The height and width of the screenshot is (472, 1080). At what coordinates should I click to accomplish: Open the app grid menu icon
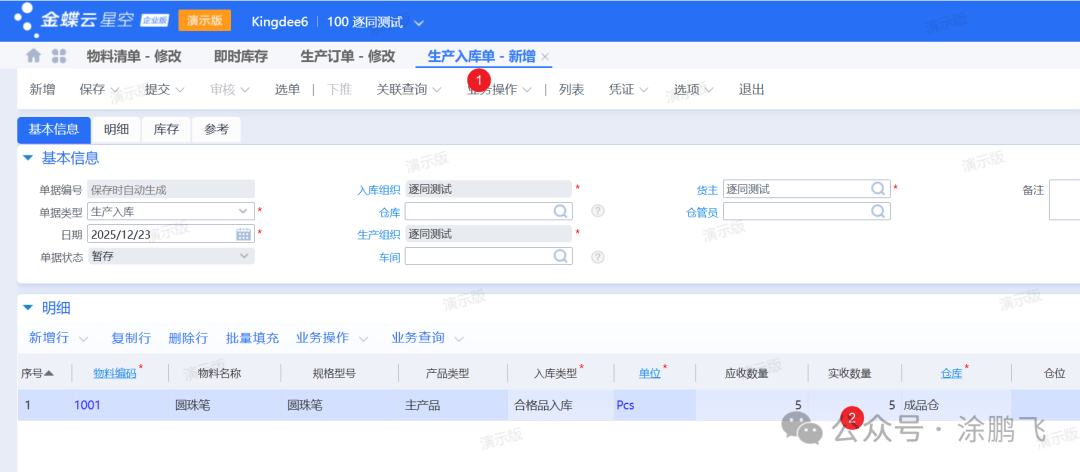pyautogui.click(x=59, y=57)
